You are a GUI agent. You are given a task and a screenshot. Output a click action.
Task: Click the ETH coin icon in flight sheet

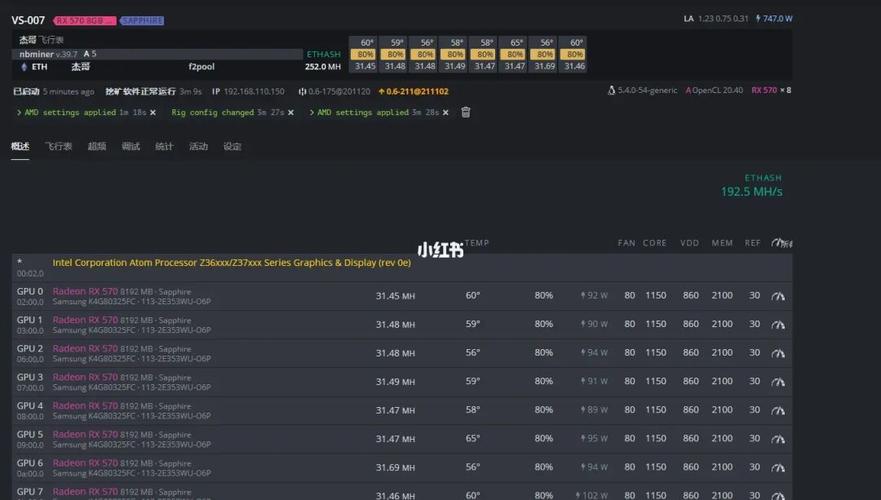coord(25,67)
